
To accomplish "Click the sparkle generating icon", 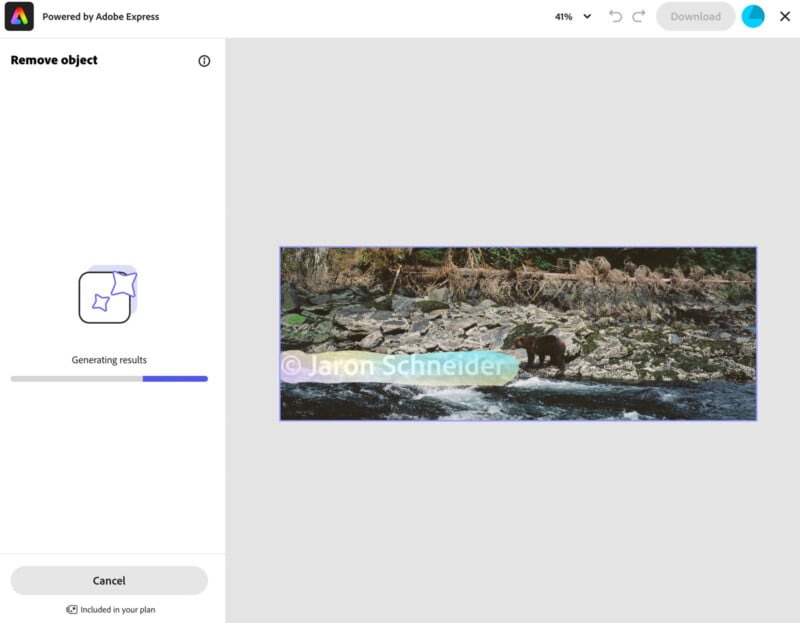I will coord(108,295).
